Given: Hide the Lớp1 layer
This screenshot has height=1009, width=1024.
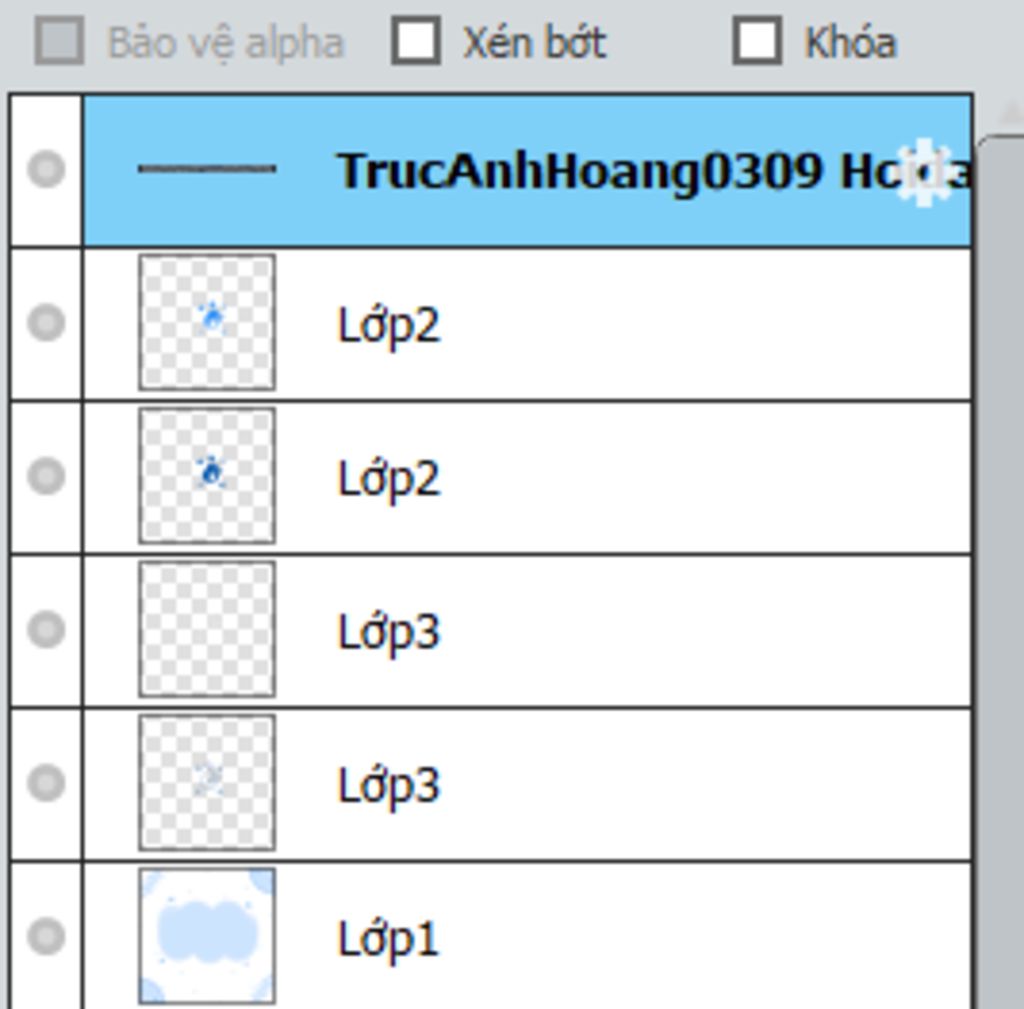Looking at the screenshot, I should click(46, 936).
